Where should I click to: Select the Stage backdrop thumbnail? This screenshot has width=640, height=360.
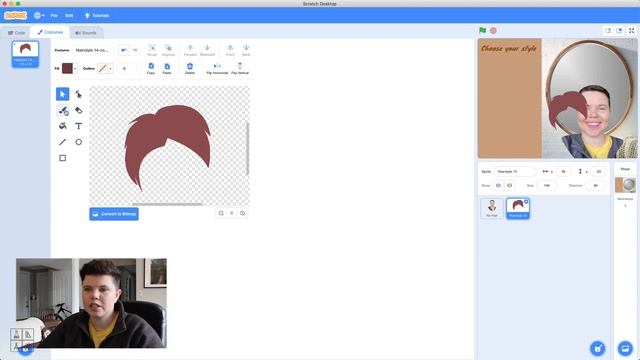[x=625, y=185]
